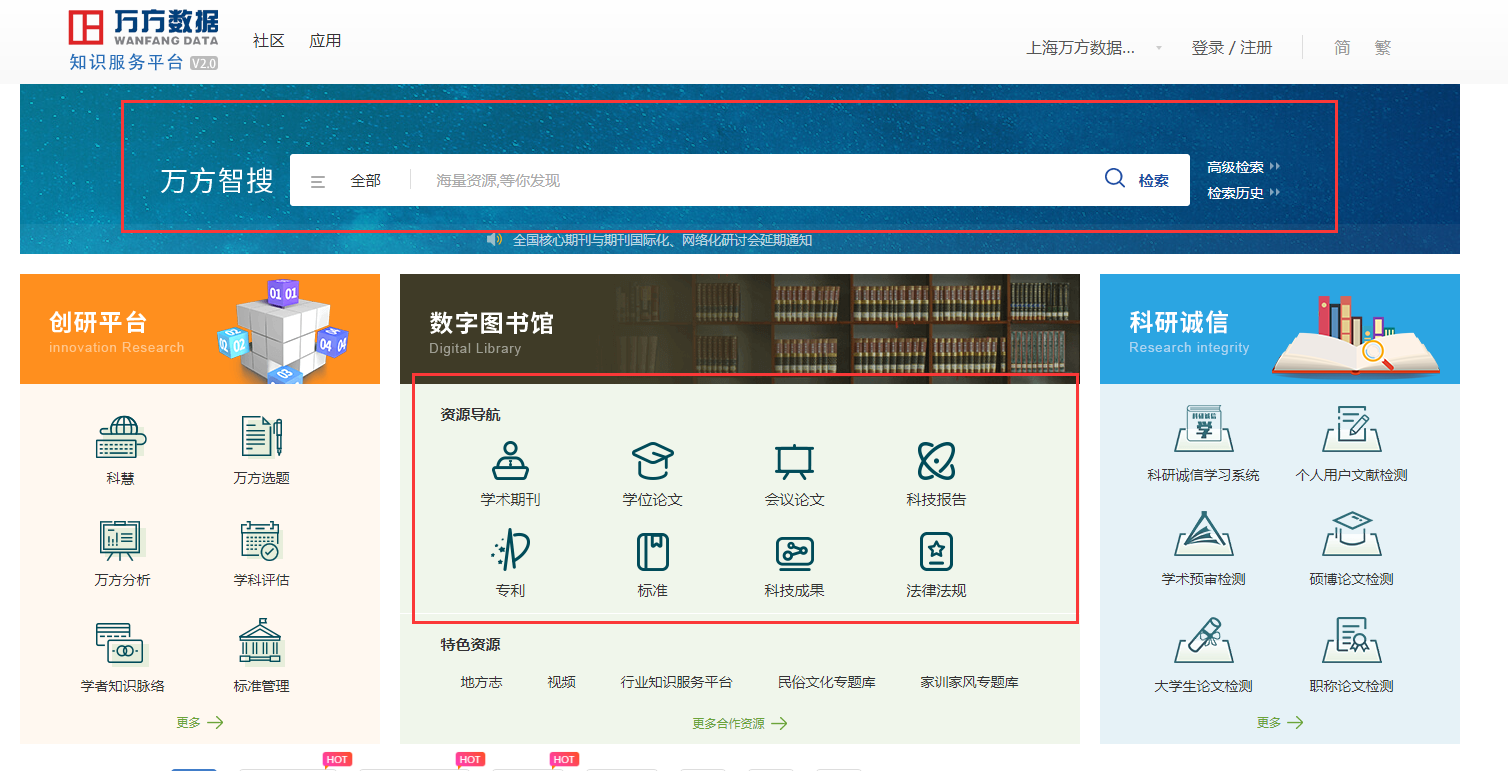Click the 应用 menu item
The image size is (1508, 771).
point(325,41)
